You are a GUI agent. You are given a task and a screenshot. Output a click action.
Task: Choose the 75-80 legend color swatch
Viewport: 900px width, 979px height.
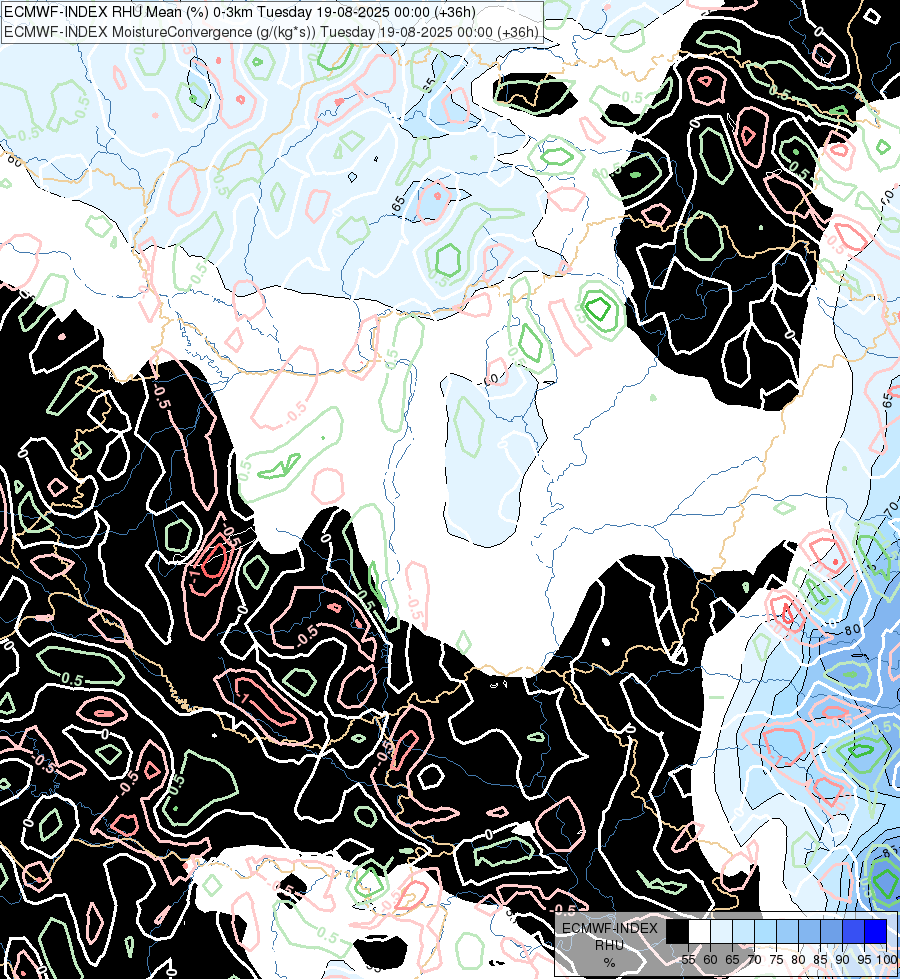788,931
